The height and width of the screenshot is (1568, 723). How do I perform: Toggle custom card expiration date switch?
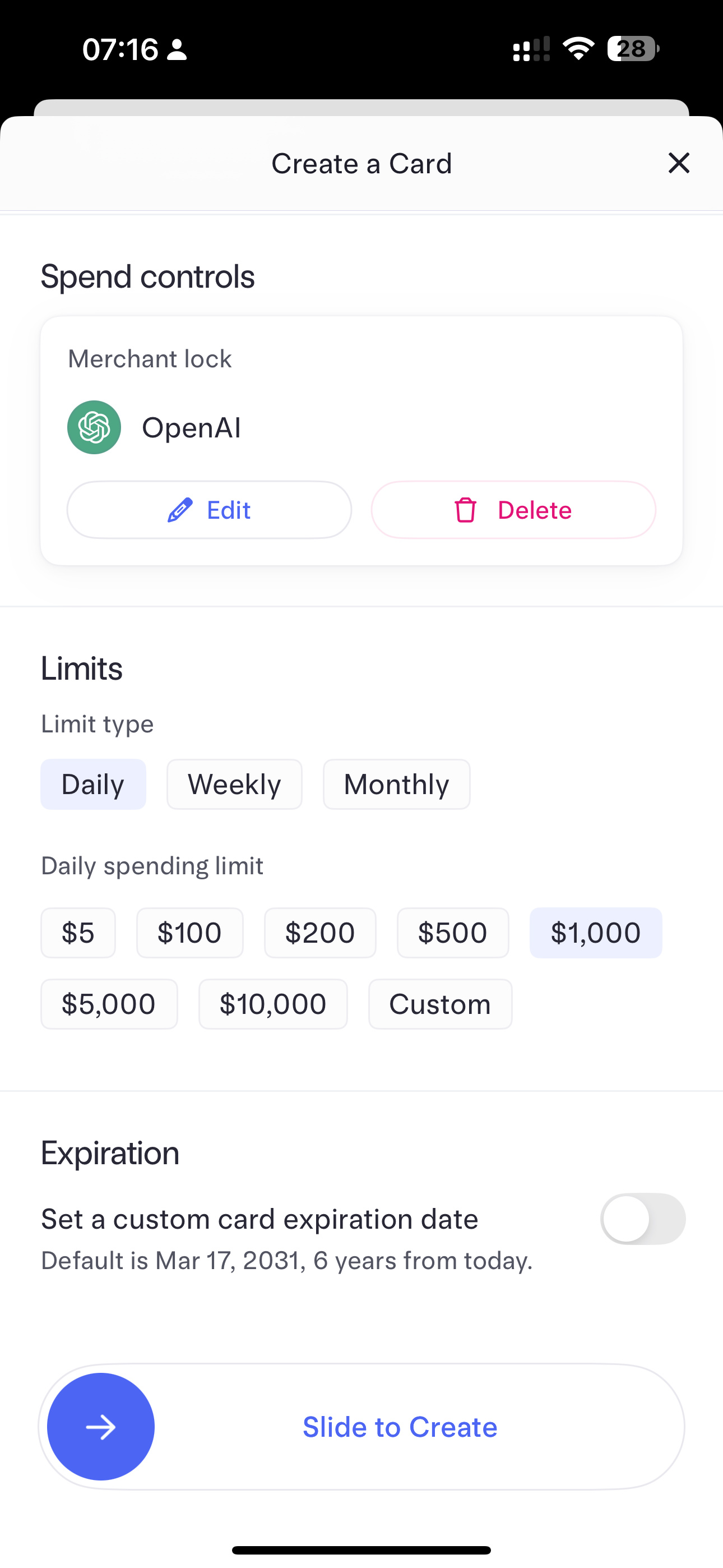pos(643,1219)
